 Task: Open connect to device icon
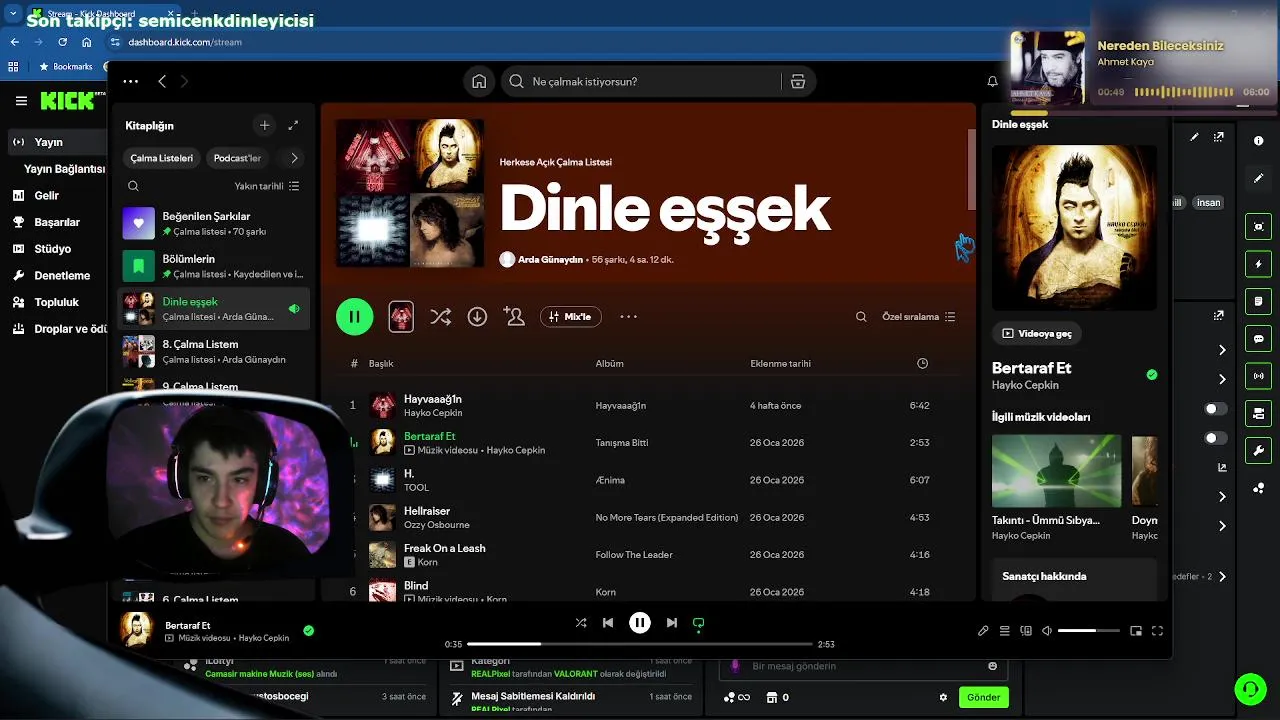click(x=1026, y=631)
